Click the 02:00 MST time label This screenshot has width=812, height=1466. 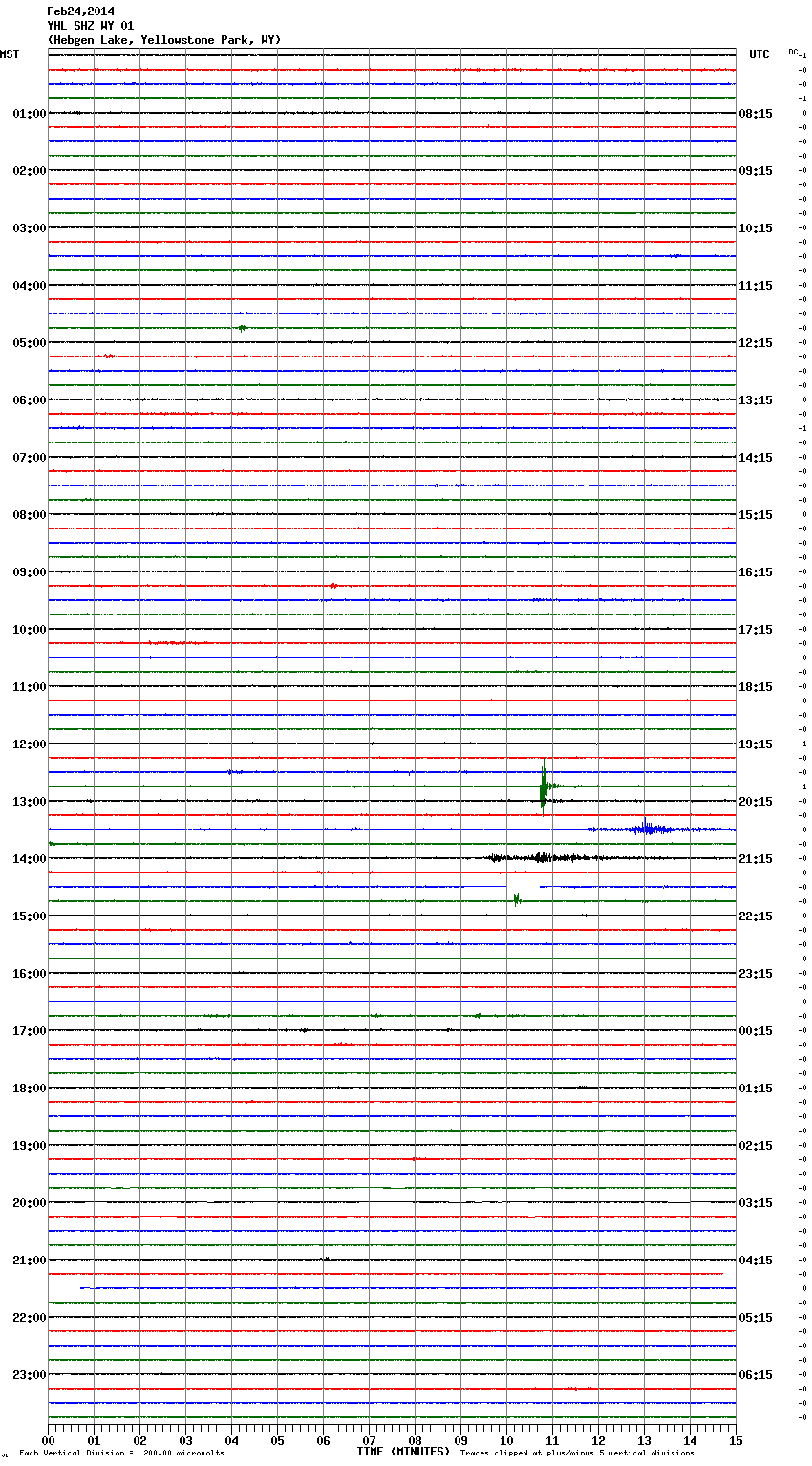[29, 171]
